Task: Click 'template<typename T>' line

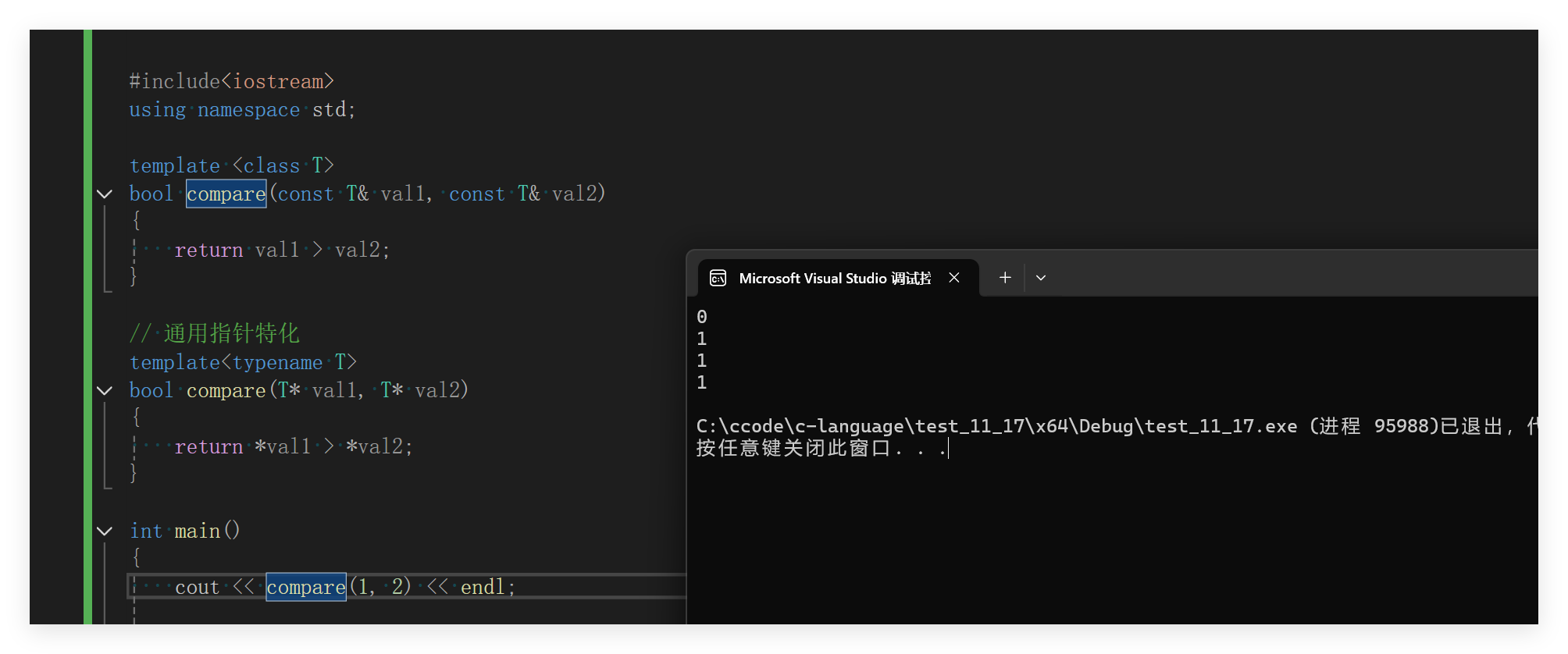Action: [x=243, y=362]
